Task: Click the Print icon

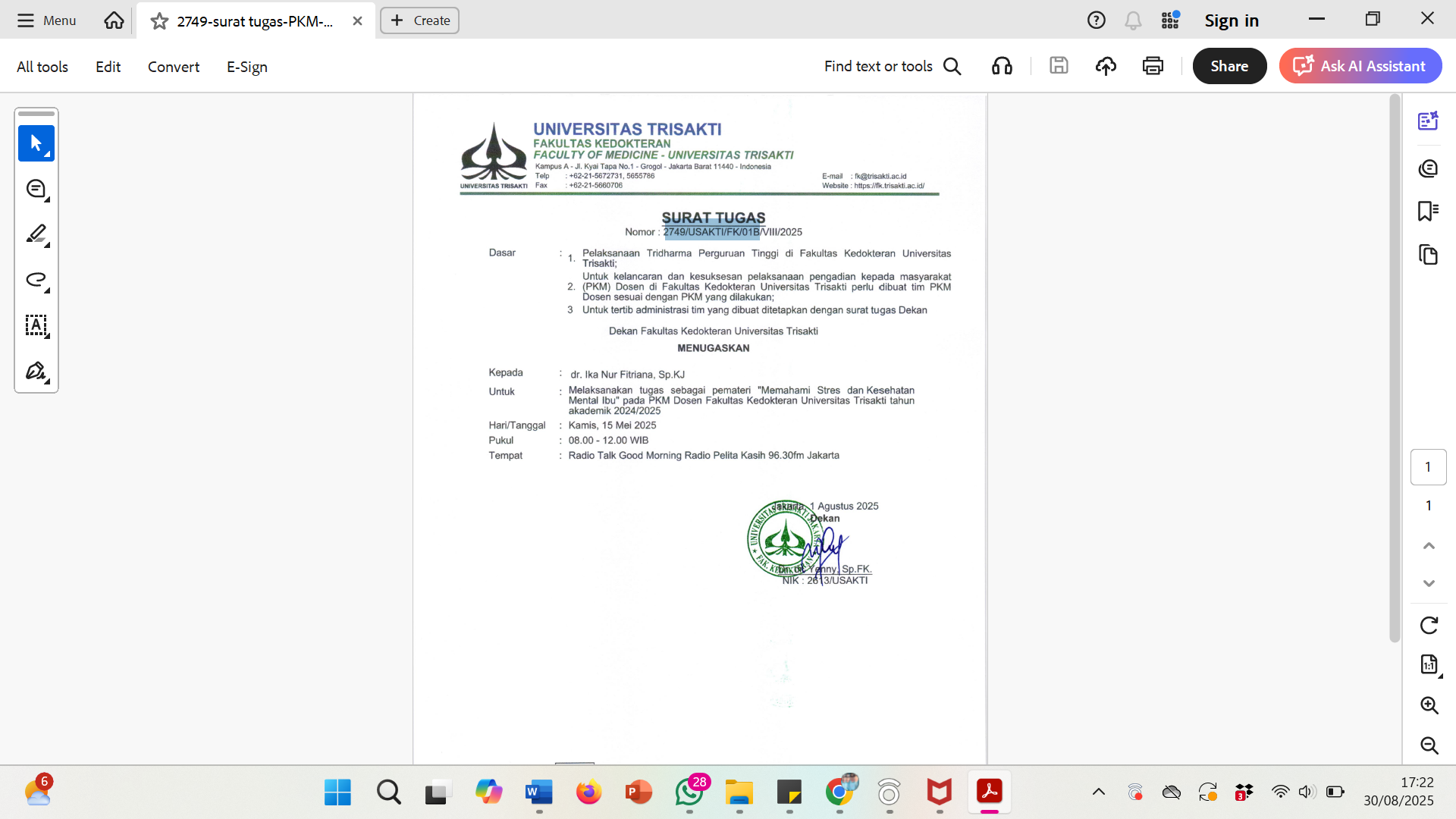Action: 1153,66
